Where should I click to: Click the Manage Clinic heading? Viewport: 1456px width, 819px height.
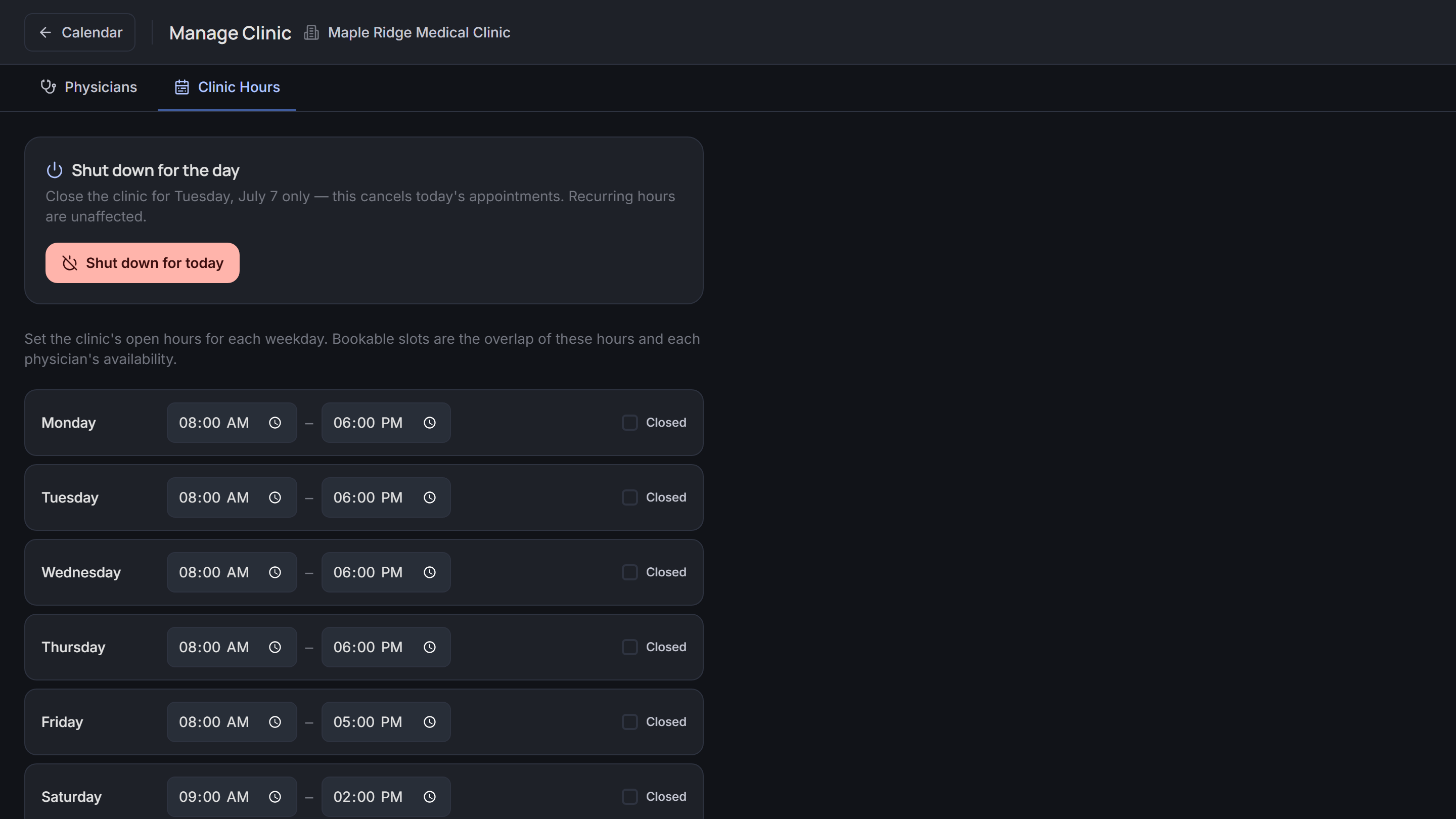(x=230, y=33)
